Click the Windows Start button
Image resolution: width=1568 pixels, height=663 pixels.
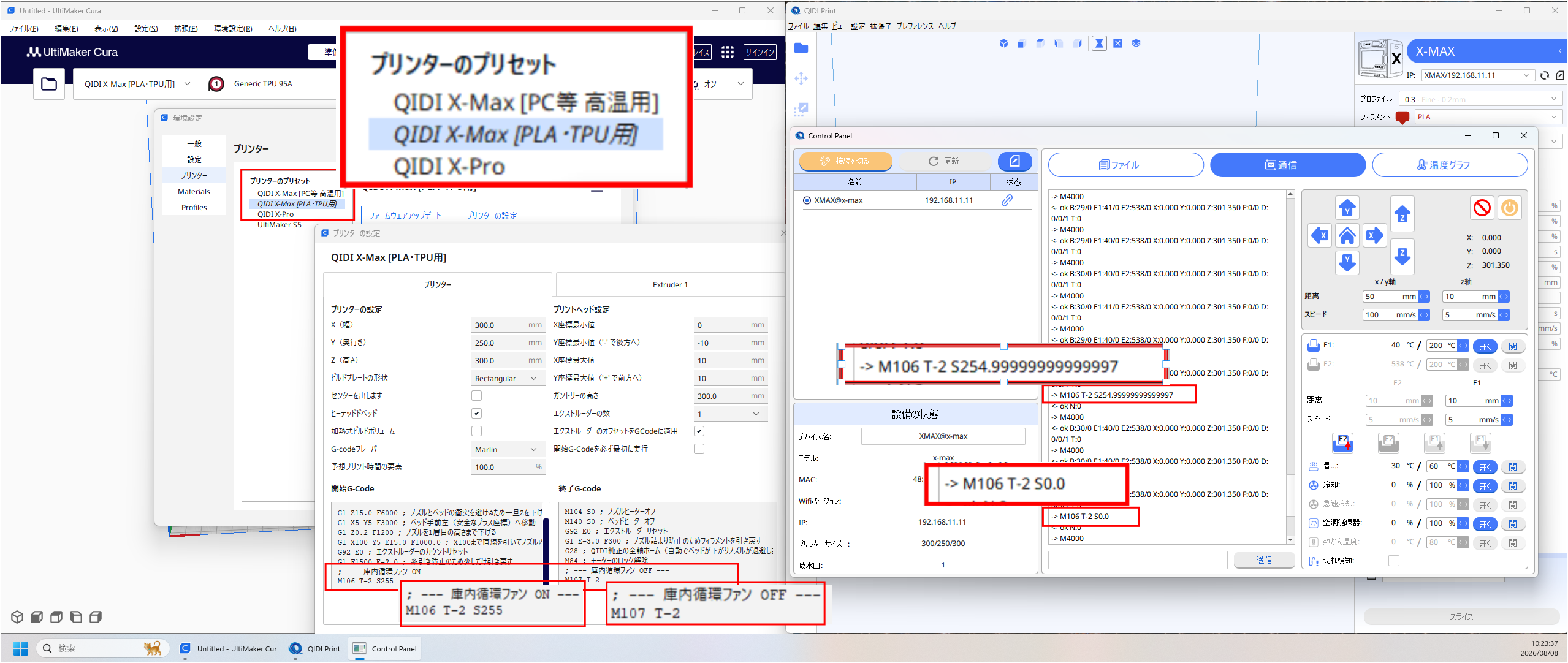coord(20,648)
